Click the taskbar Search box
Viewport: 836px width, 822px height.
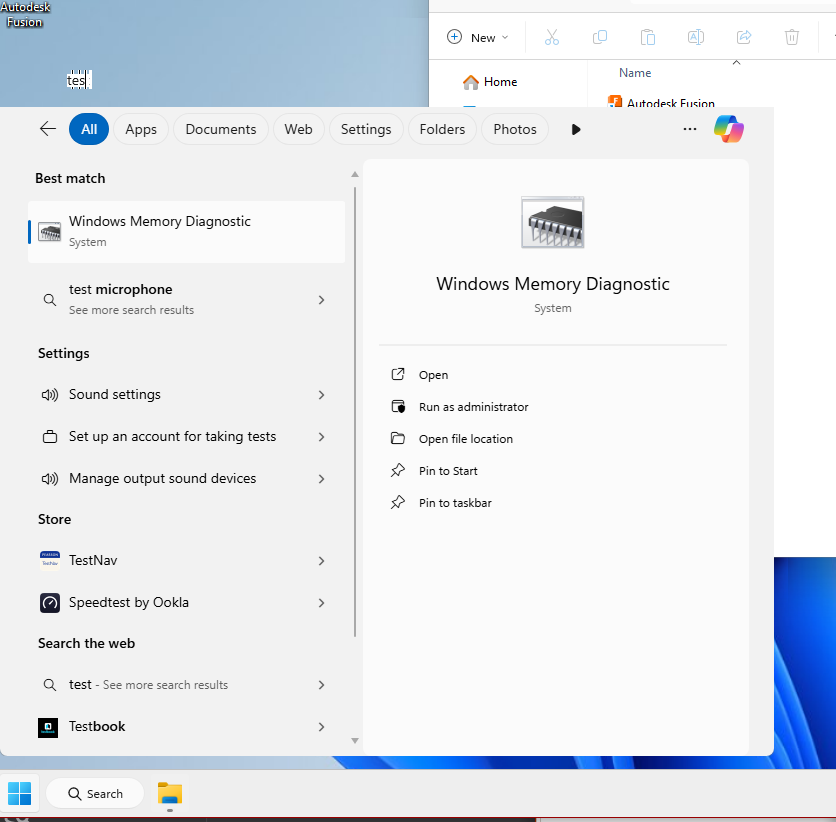coord(95,794)
